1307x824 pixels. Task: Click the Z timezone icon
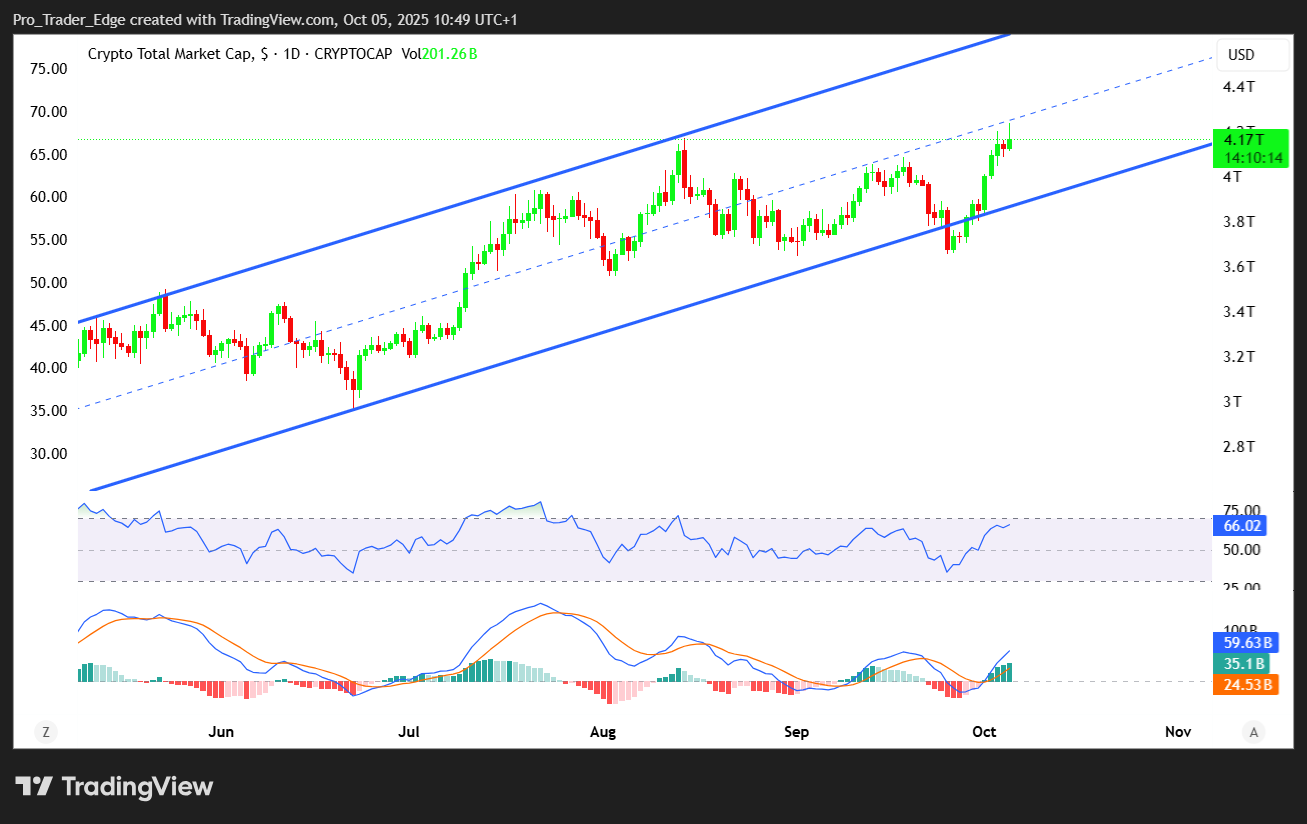pyautogui.click(x=45, y=732)
